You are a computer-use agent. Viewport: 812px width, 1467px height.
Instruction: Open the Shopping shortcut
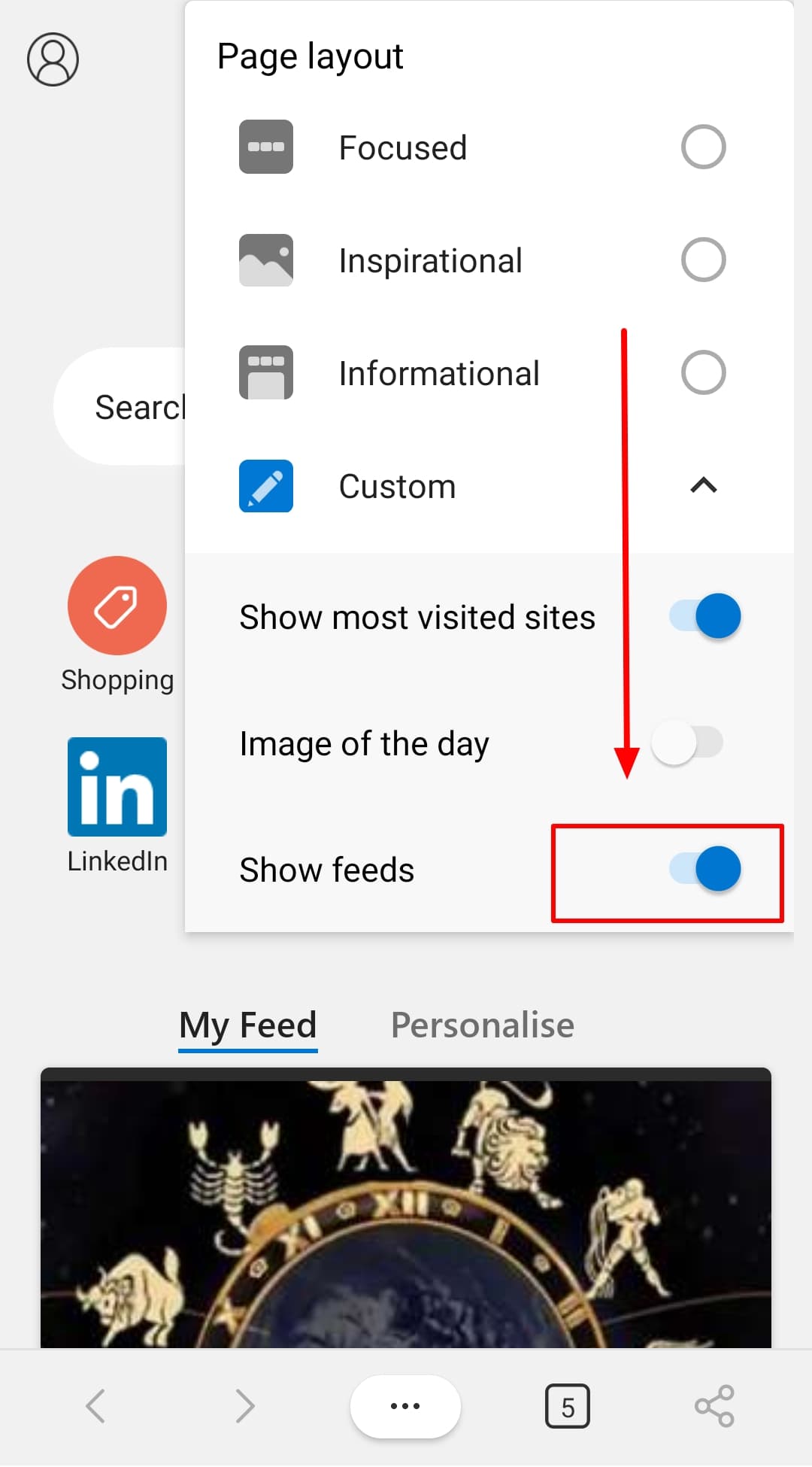click(x=117, y=605)
